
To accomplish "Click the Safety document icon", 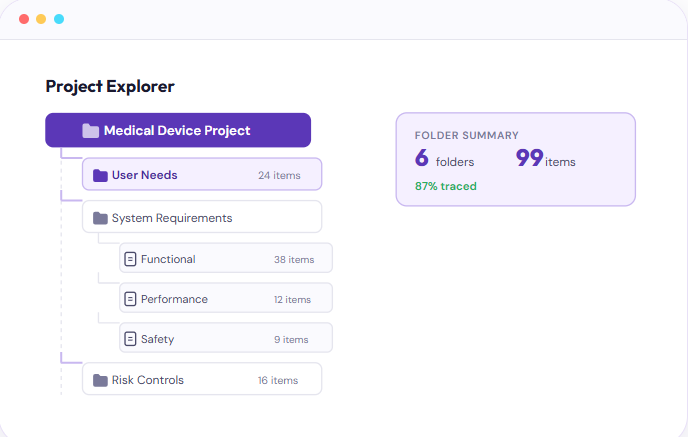I will [129, 339].
